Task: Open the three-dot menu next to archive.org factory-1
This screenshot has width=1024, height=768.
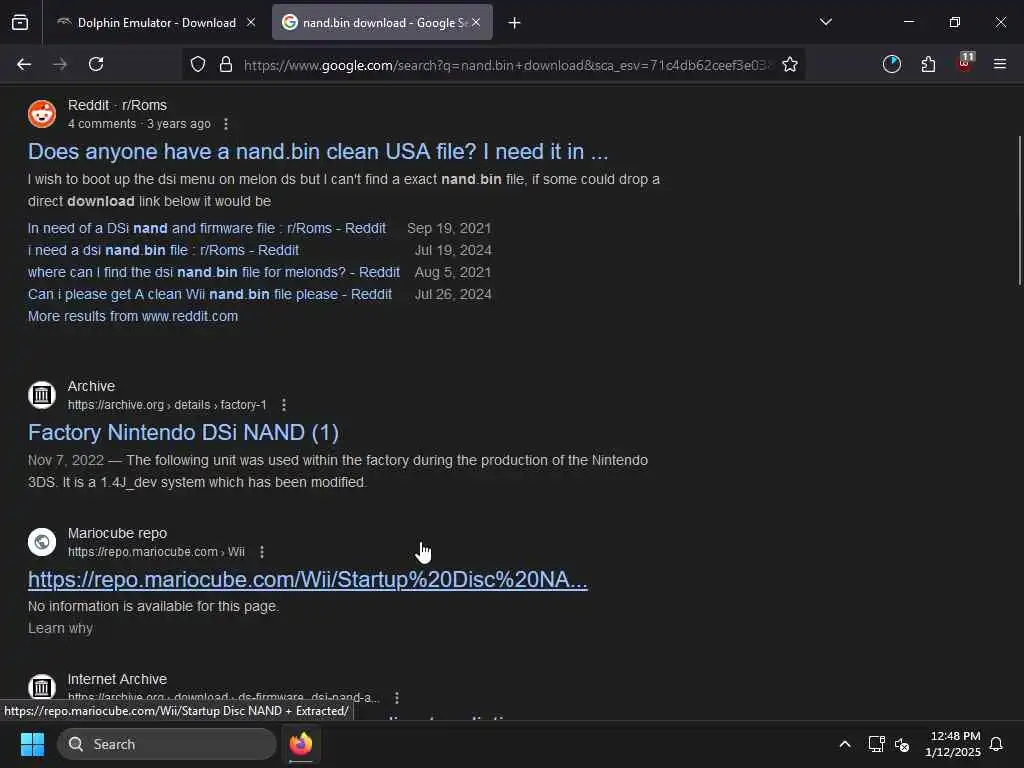Action: [284, 405]
